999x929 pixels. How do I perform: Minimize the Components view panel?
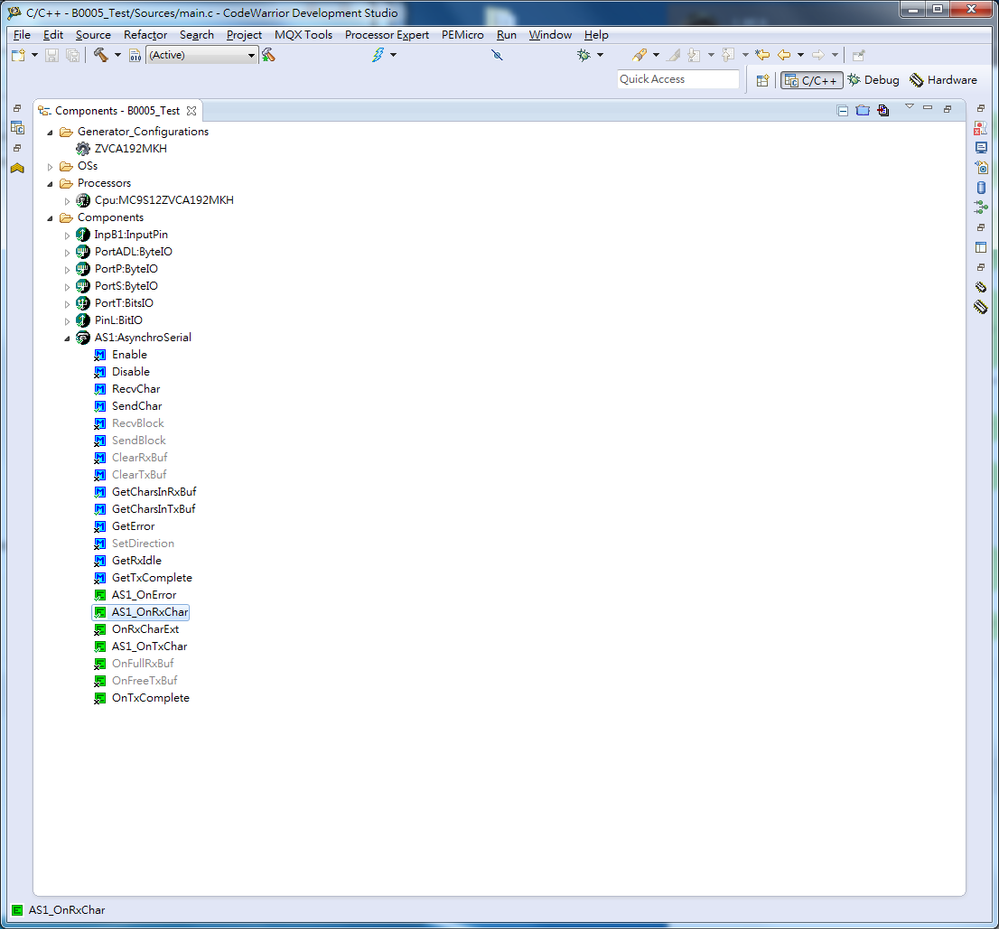[x=928, y=108]
